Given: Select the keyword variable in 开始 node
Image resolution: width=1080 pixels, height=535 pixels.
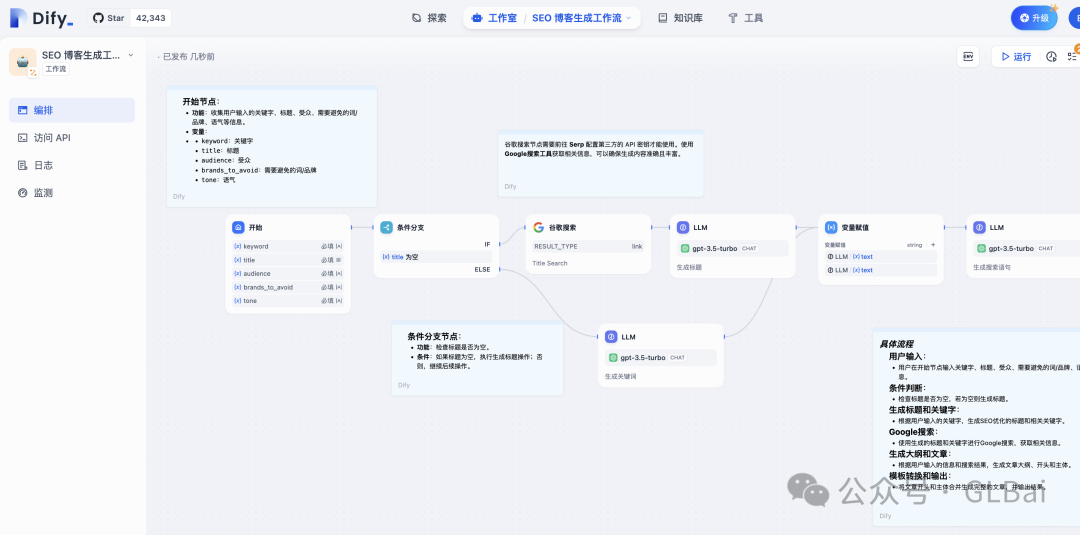Looking at the screenshot, I should coord(288,246).
